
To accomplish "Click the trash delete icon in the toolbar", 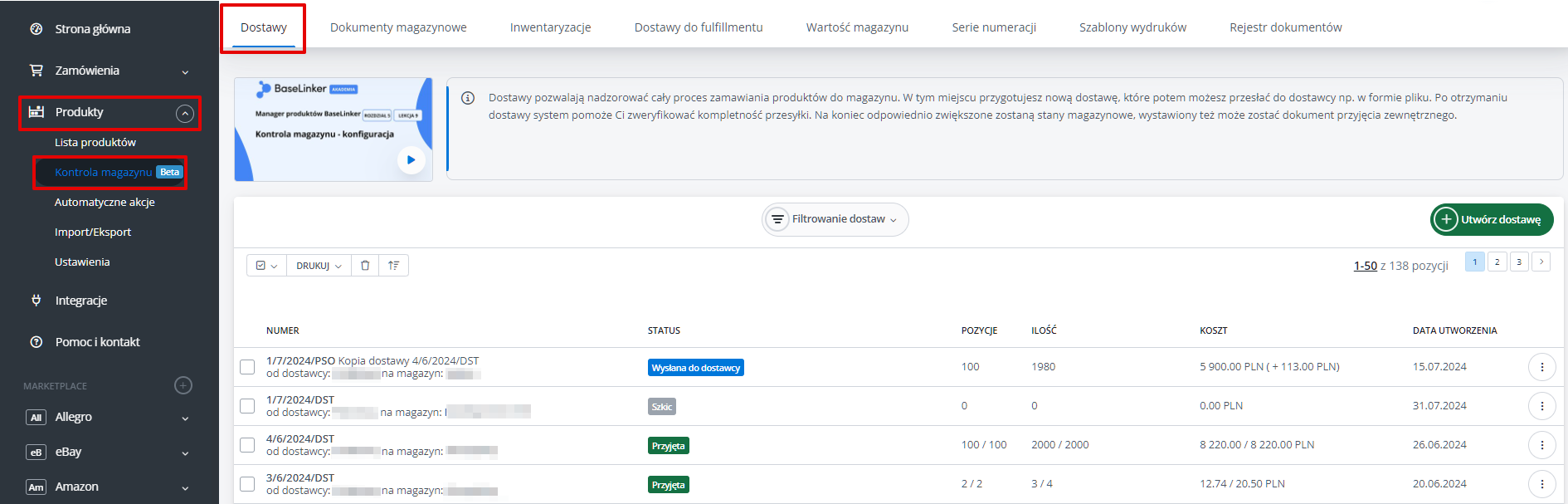I will coord(365,266).
